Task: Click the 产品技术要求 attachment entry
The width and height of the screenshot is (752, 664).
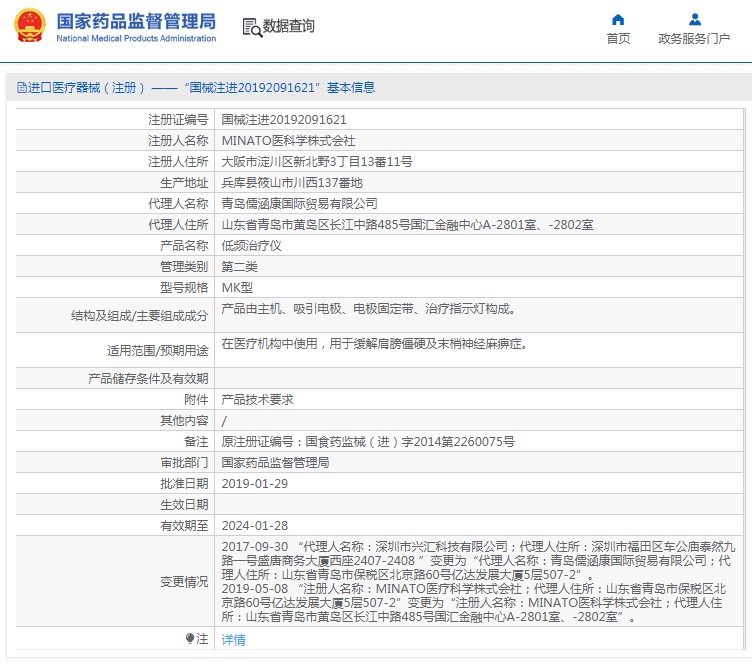Action: tap(257, 399)
